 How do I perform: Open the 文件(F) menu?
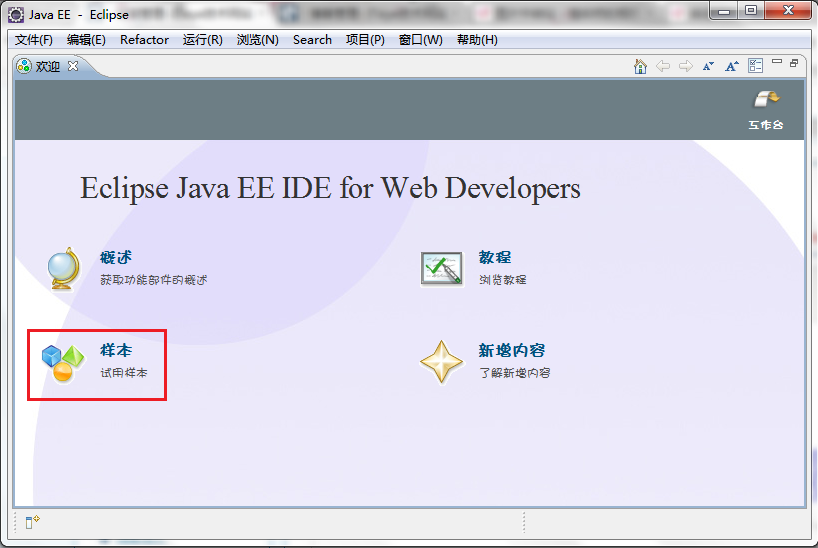[33, 40]
